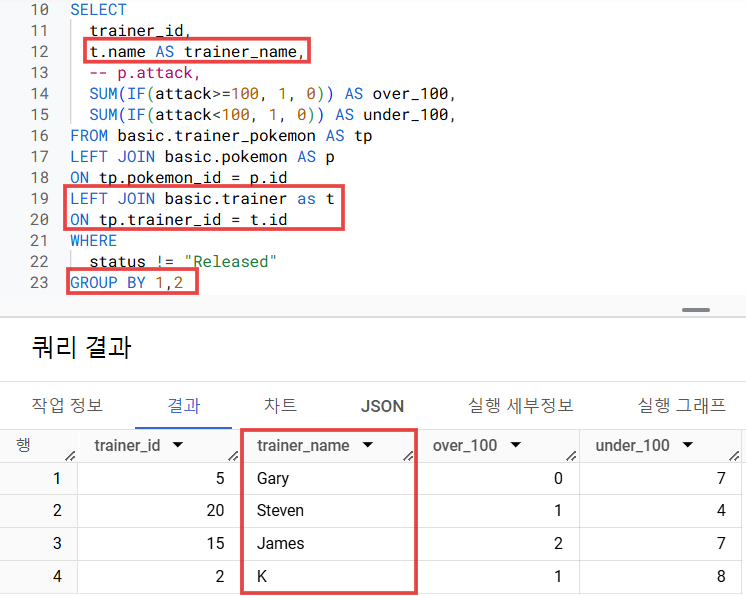The image size is (746, 596).
Task: Place cursor on t.name AS trainer_name line
Action: coord(196,51)
